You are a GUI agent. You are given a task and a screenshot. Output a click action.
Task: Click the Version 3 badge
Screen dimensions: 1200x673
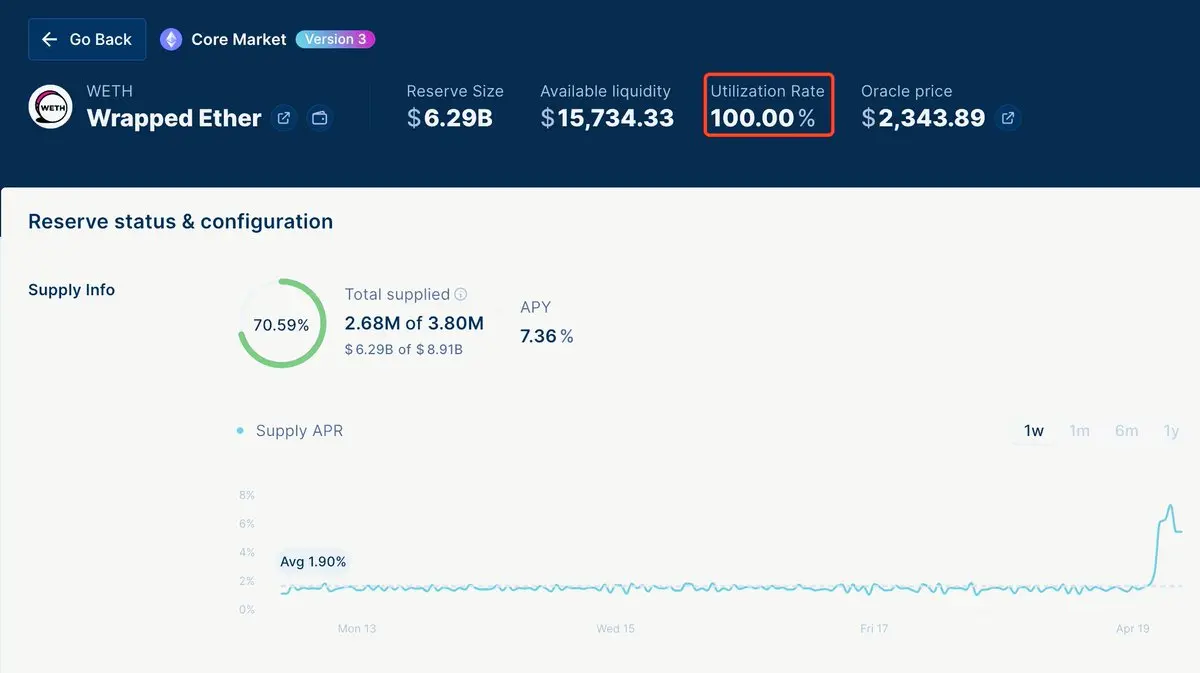coord(335,39)
